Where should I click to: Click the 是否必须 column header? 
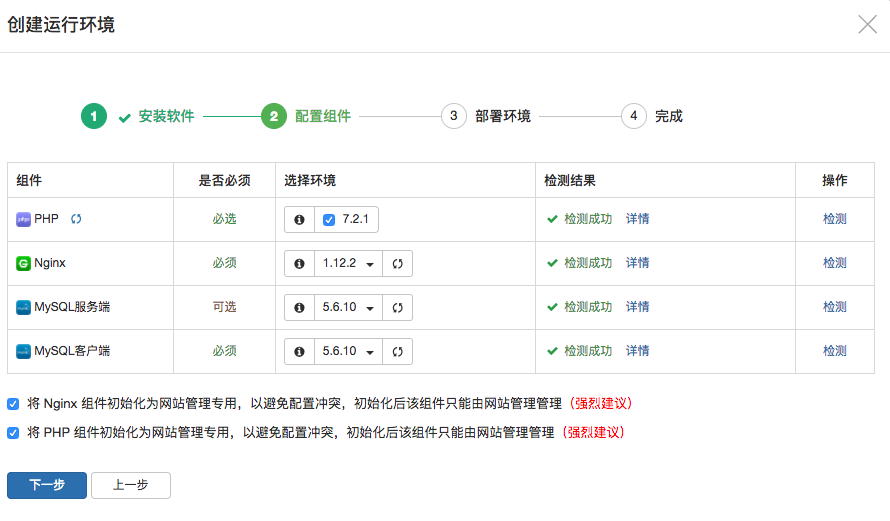point(224,180)
